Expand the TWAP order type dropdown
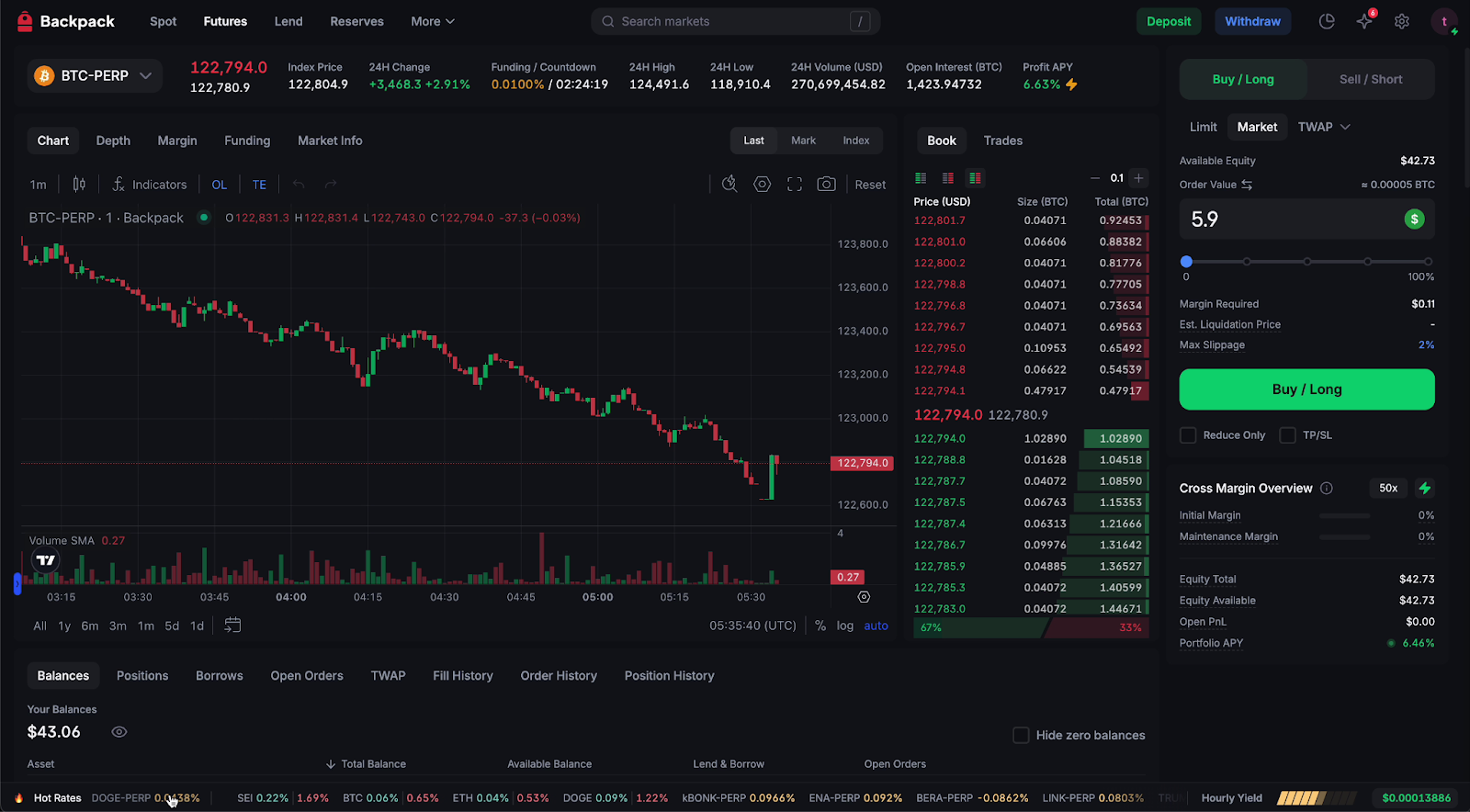The width and height of the screenshot is (1470, 812). [1324, 127]
